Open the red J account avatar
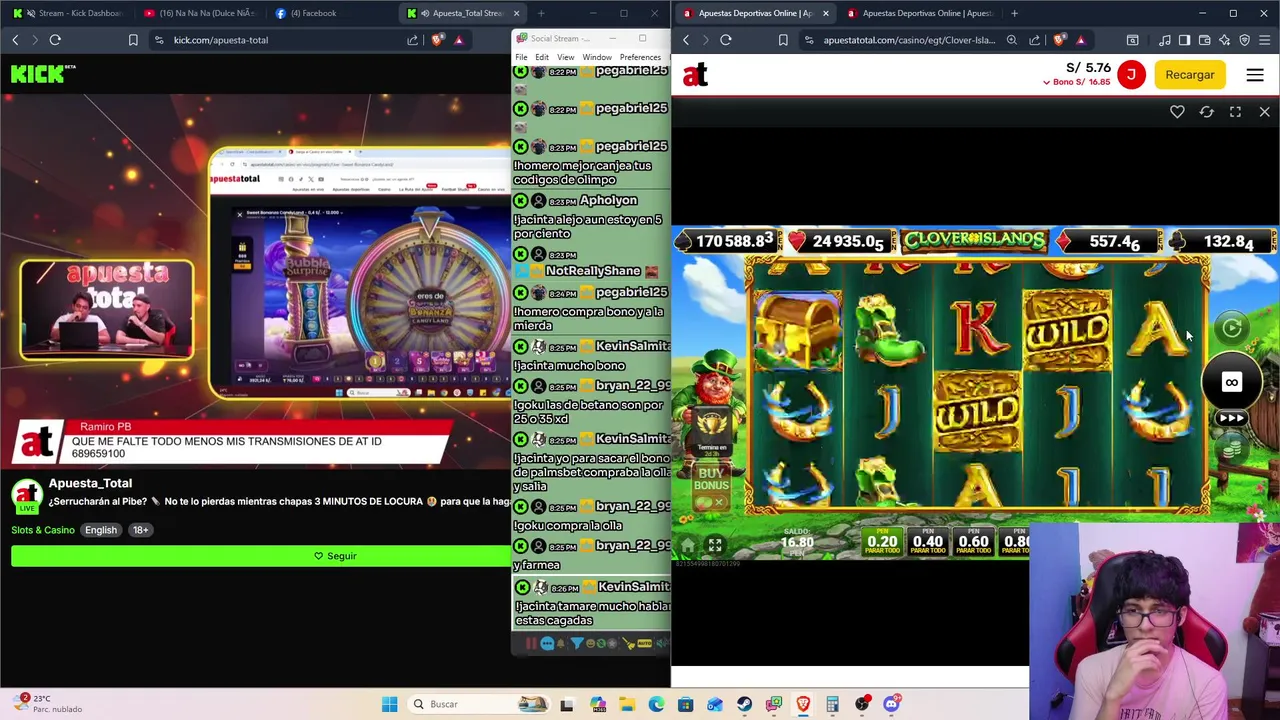 click(x=1131, y=75)
